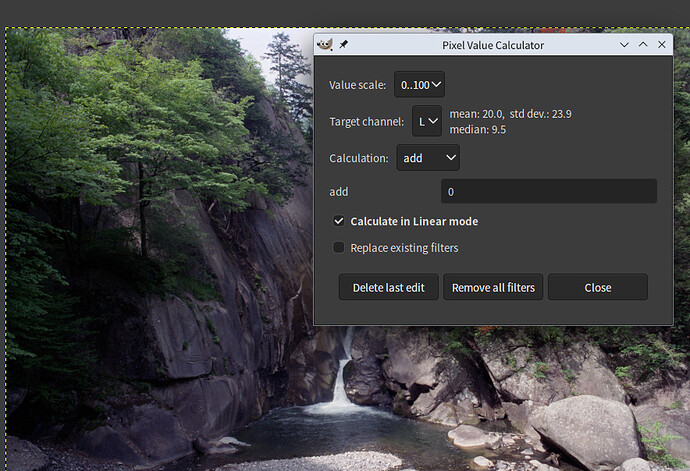Screen dimensions: 690x471
Task: Open the GIMP Wilber window menu icon
Action: pos(325,44)
